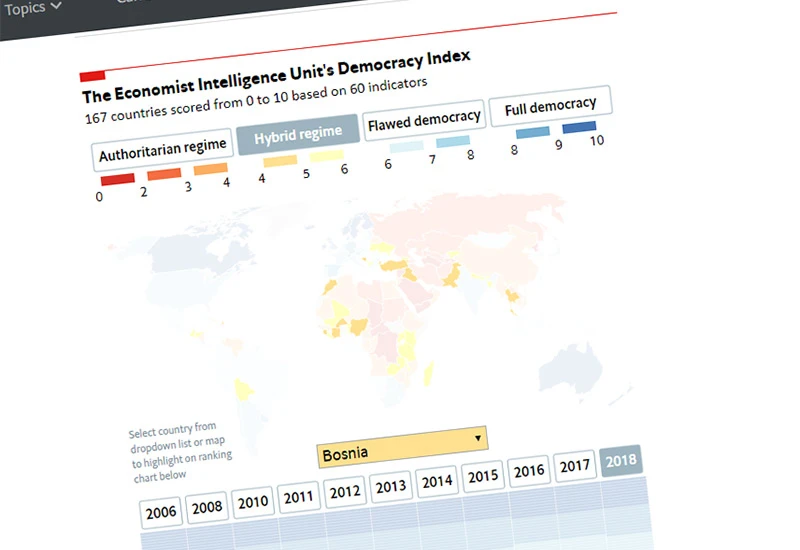
Task: Click highlighted Pakistan on the map
Action: pos(452,277)
